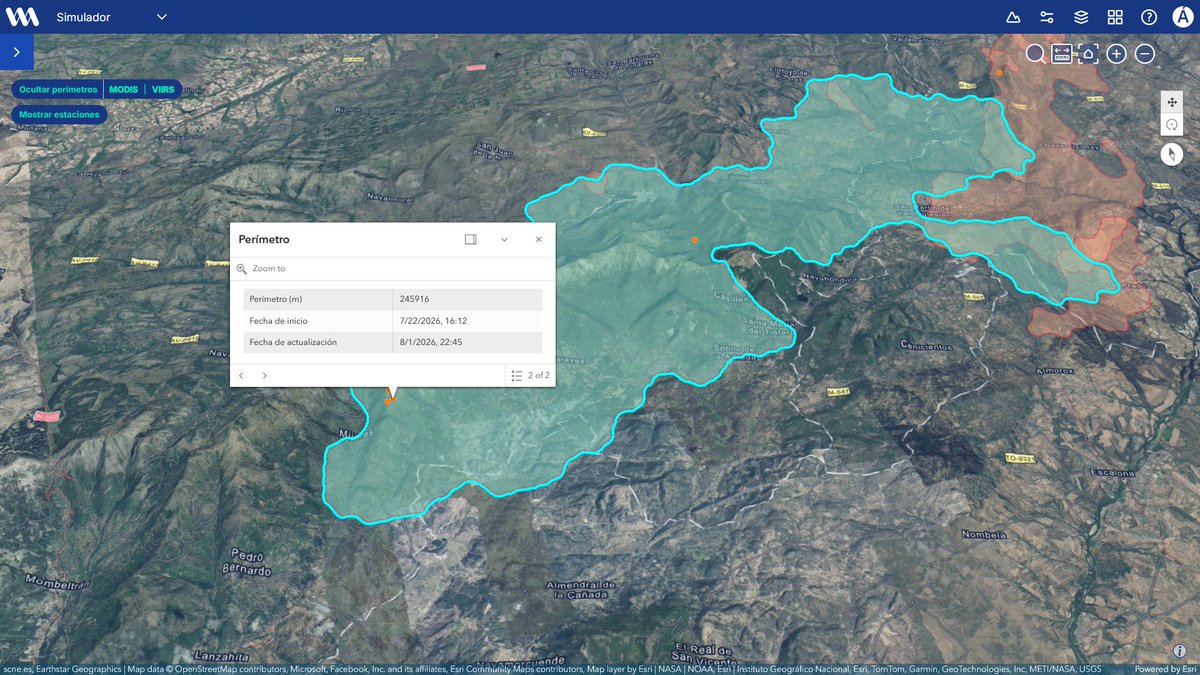Click the Cenicientos town label
Screen dimensions: 1200x675
tap(926, 346)
